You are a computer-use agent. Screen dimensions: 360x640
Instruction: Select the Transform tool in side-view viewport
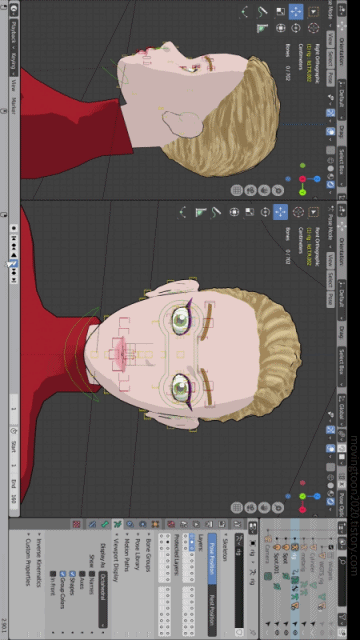tap(280, 28)
